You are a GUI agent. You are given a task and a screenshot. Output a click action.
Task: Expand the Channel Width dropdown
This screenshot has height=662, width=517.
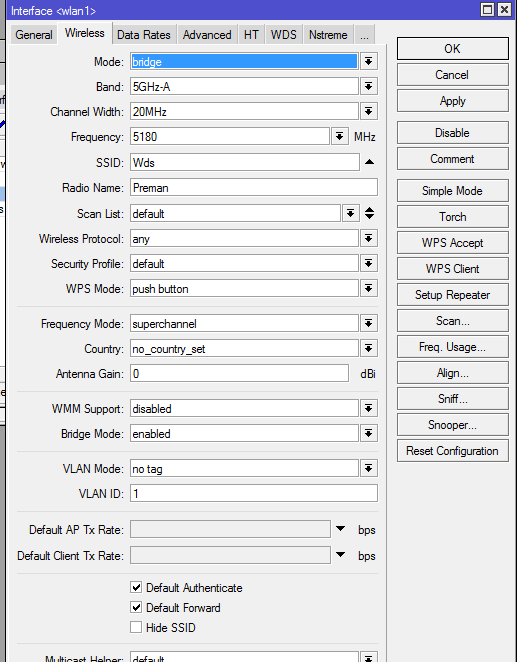coord(368,111)
